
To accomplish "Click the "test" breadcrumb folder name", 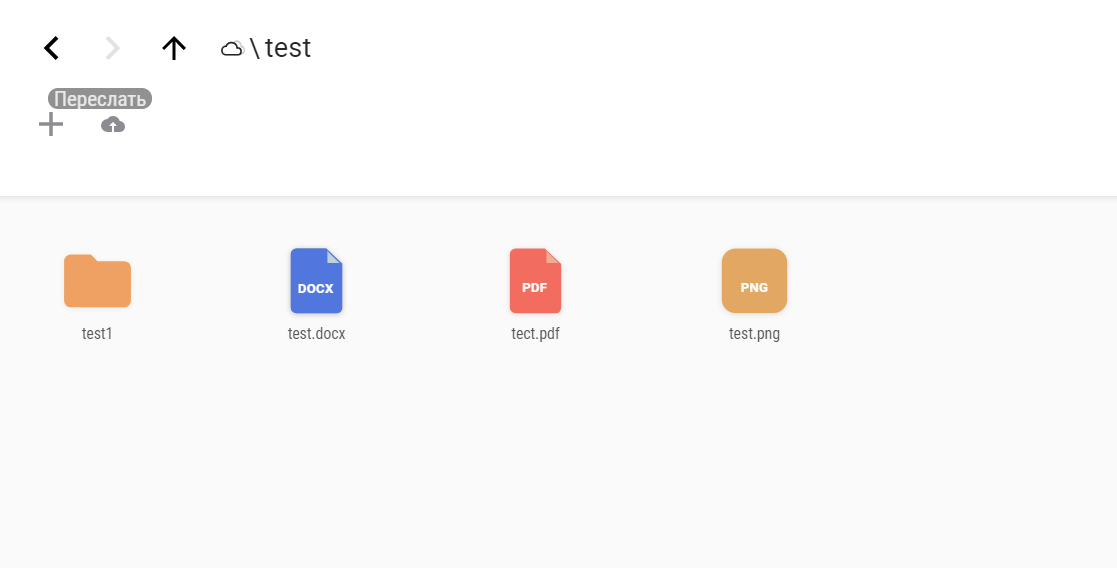I will pyautogui.click(x=288, y=48).
